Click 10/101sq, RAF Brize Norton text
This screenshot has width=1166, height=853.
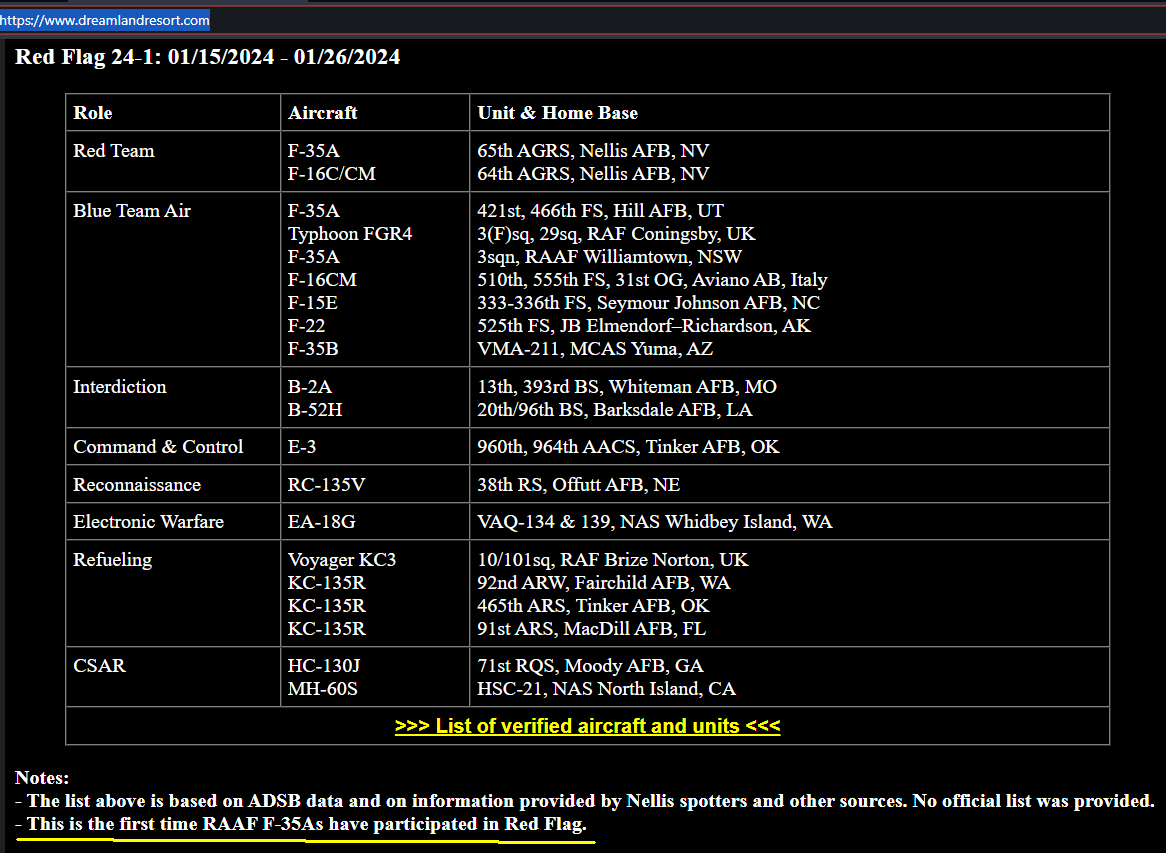tap(613, 560)
